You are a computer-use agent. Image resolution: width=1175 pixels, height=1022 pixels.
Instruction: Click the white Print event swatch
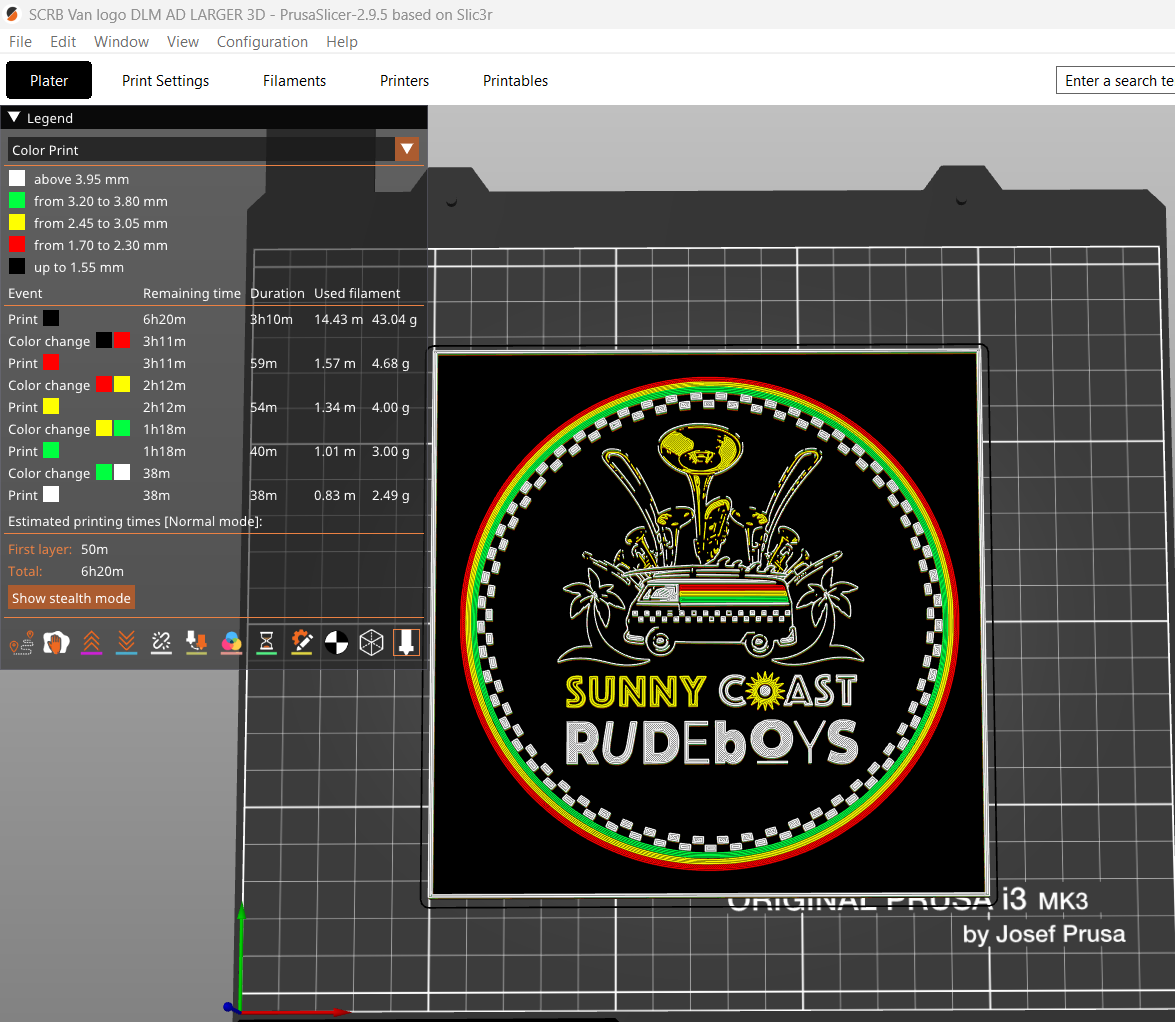pos(51,495)
